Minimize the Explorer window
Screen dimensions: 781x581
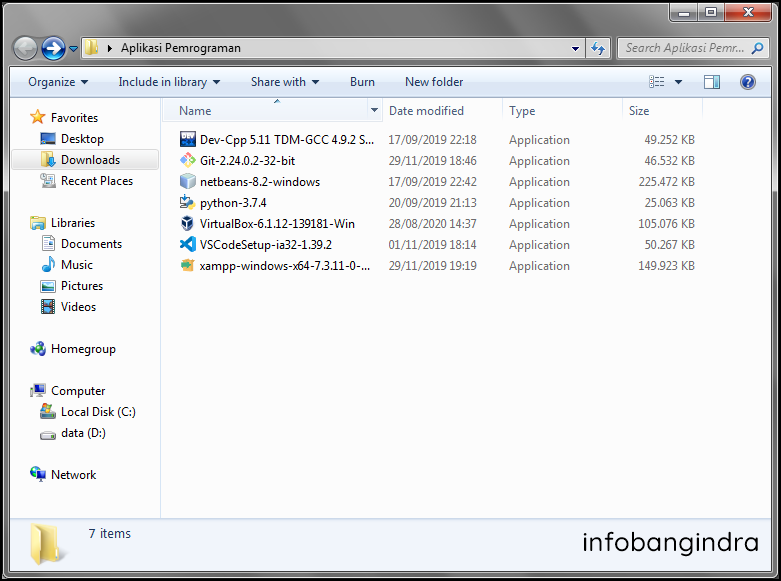coord(684,12)
